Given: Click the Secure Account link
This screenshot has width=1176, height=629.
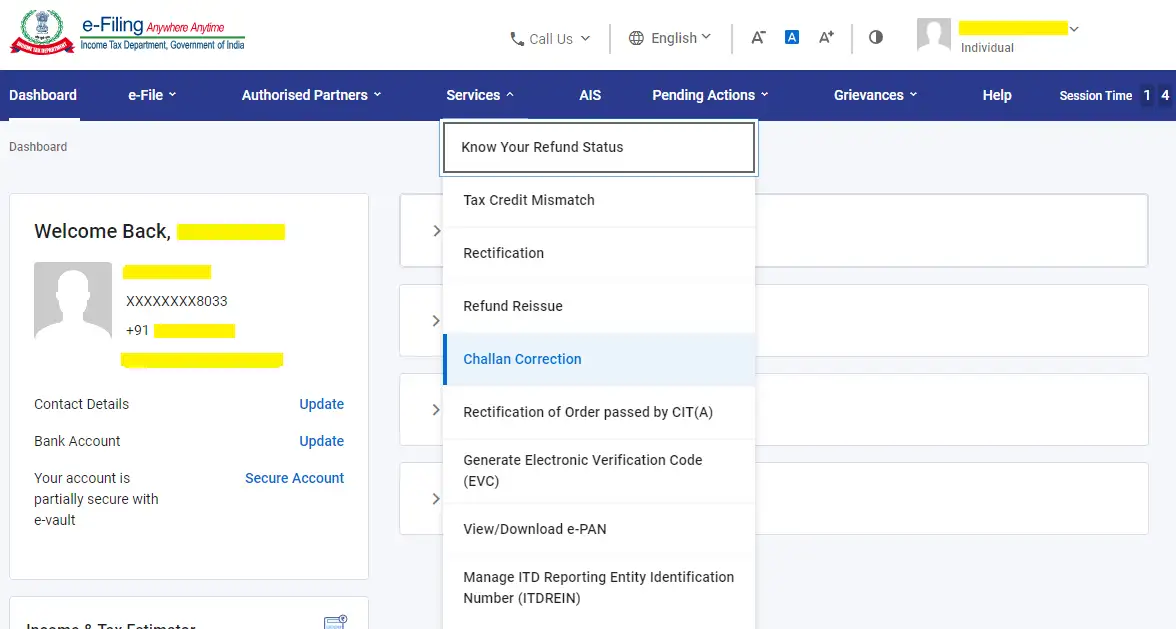Looking at the screenshot, I should point(294,478).
